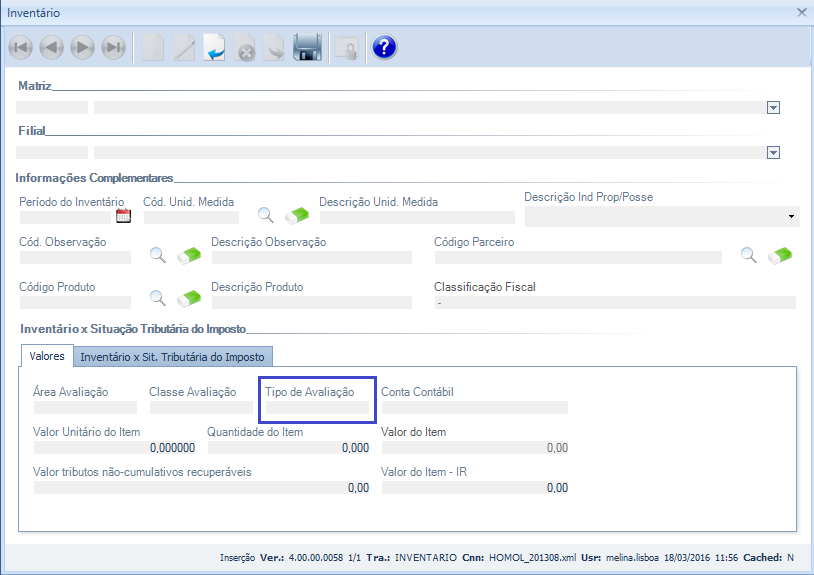
Task: Clear Código Parceiro with the eraser icon
Action: tap(780, 255)
